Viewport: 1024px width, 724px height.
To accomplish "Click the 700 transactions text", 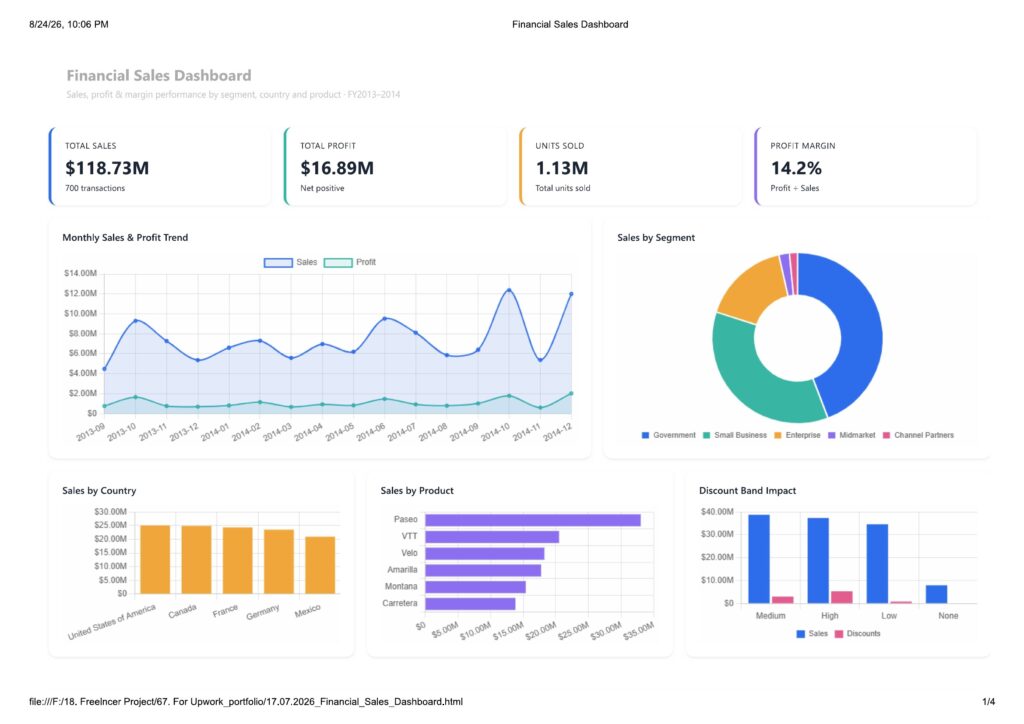I will point(95,188).
